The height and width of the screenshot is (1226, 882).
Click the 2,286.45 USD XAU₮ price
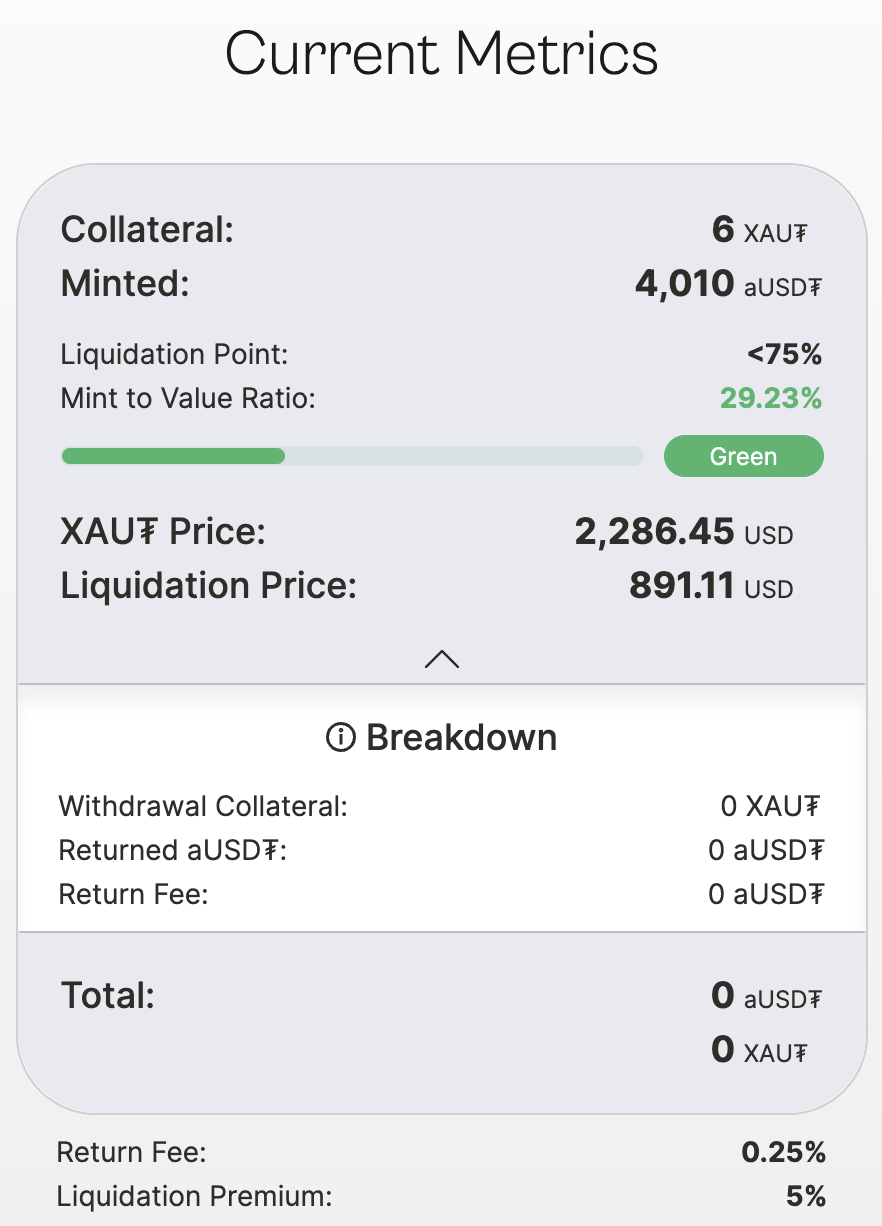683,531
